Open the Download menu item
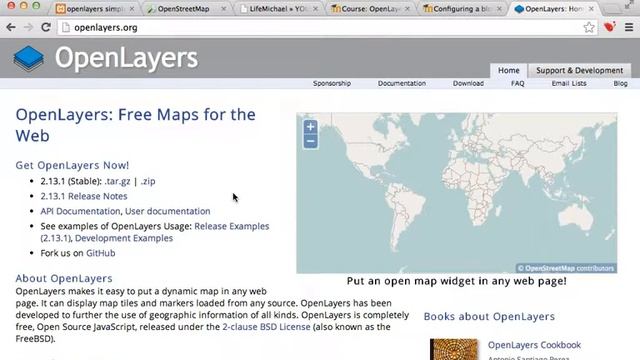640x360 pixels. tap(468, 83)
